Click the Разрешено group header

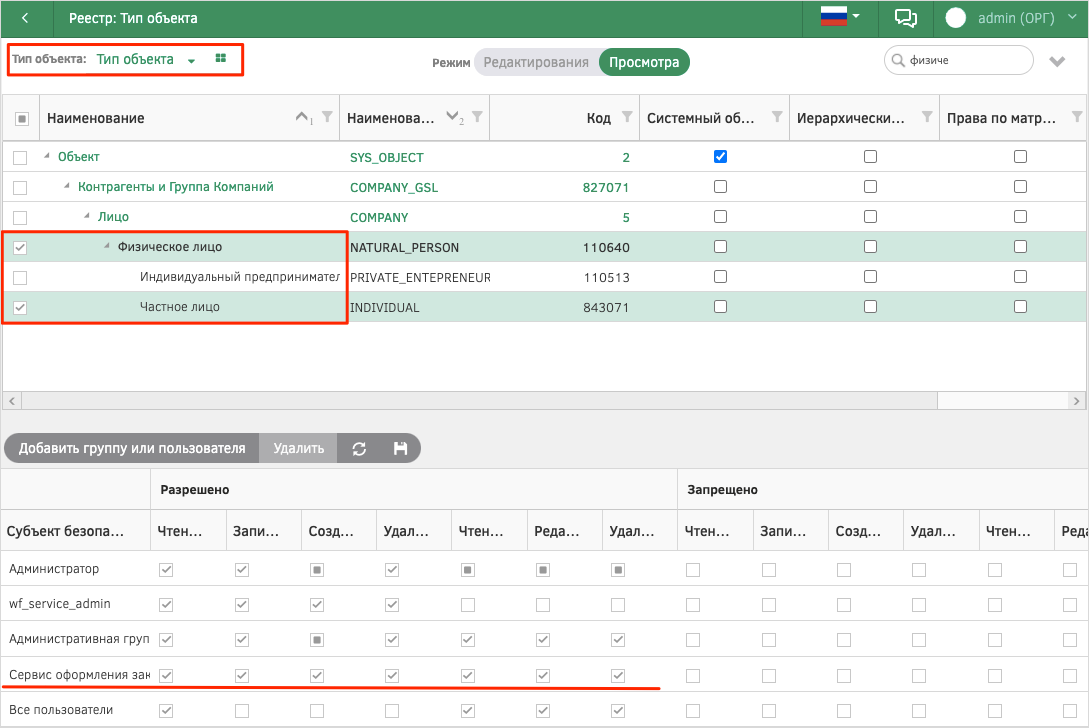[x=414, y=490]
